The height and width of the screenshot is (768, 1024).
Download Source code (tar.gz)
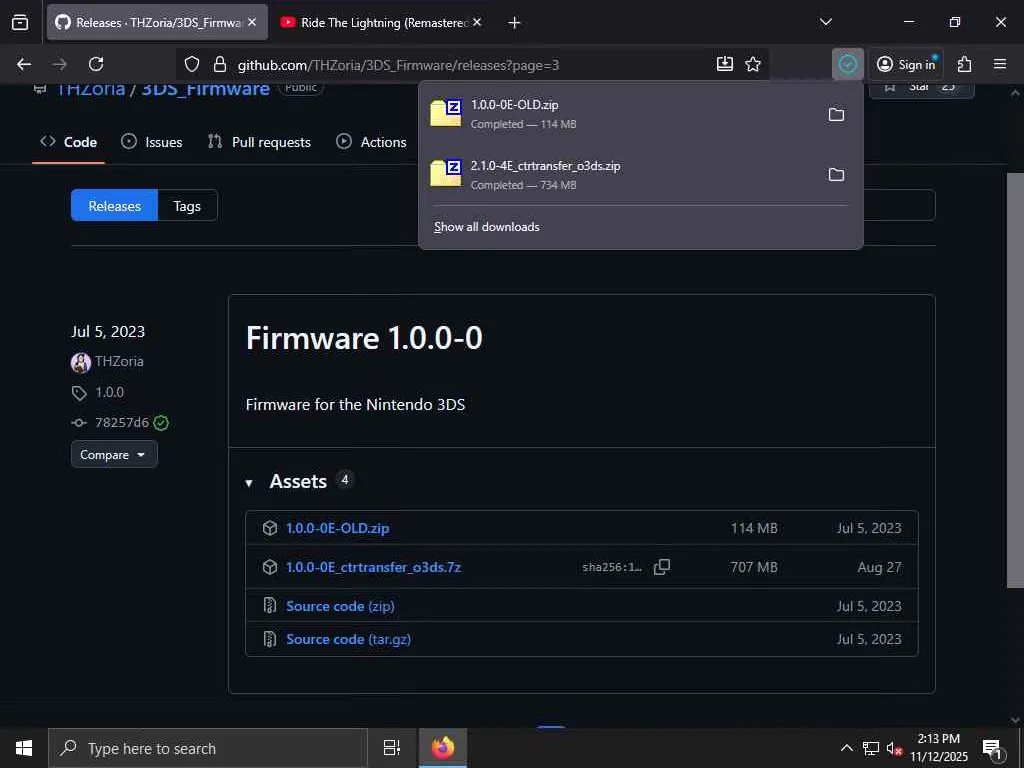[x=349, y=639]
